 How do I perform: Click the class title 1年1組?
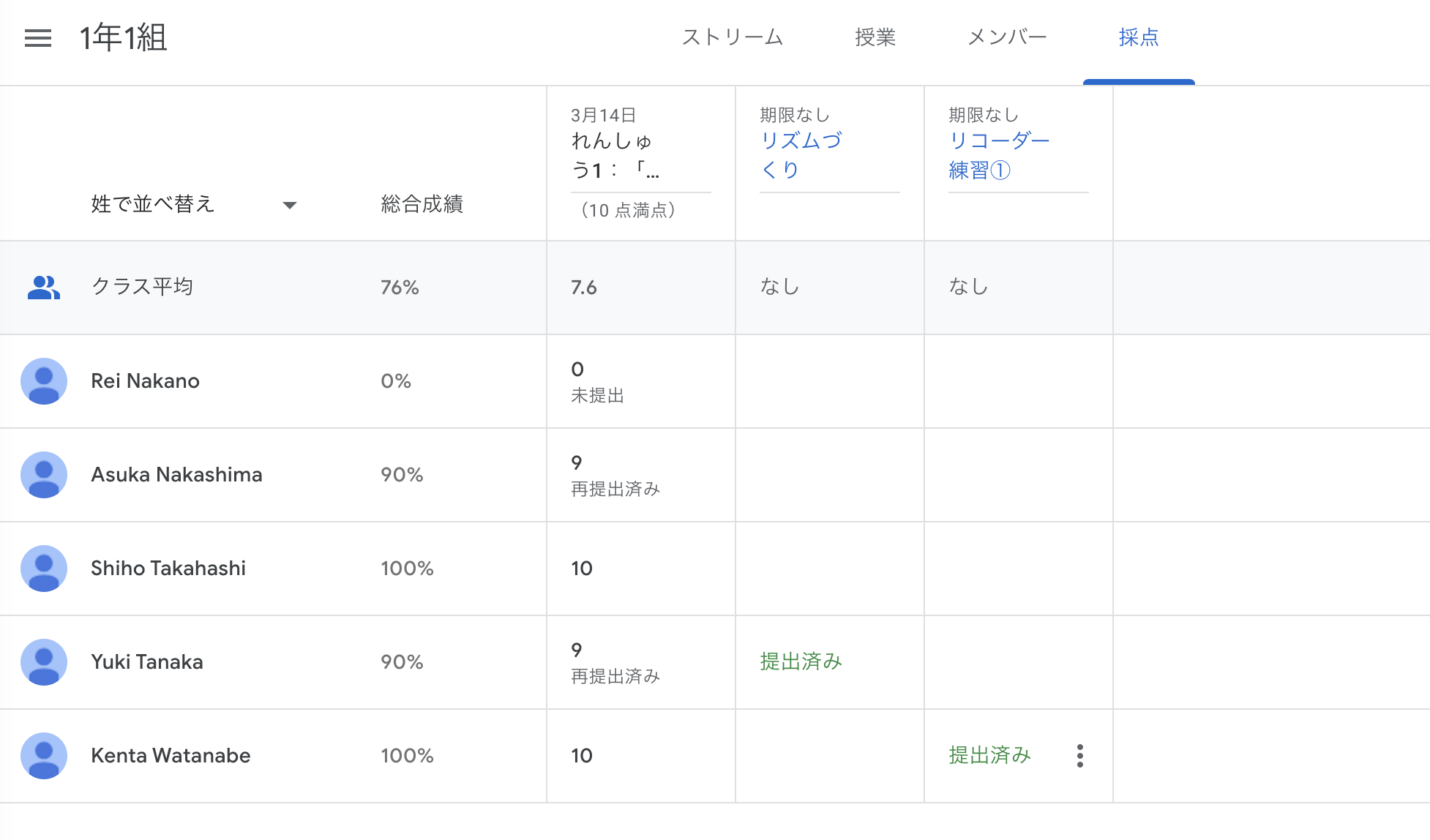[x=123, y=37]
